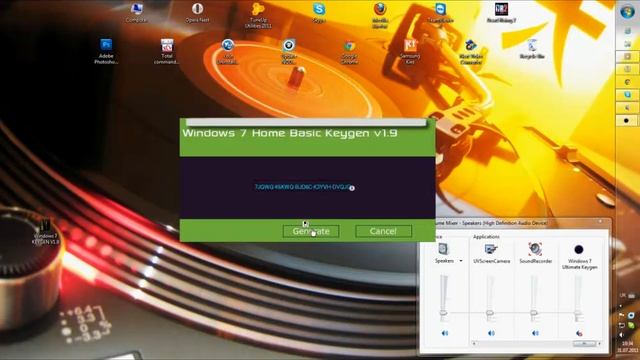This screenshot has height=360, width=640.
Task: Open the Recycle Bin desktop icon
Action: coord(532,49)
